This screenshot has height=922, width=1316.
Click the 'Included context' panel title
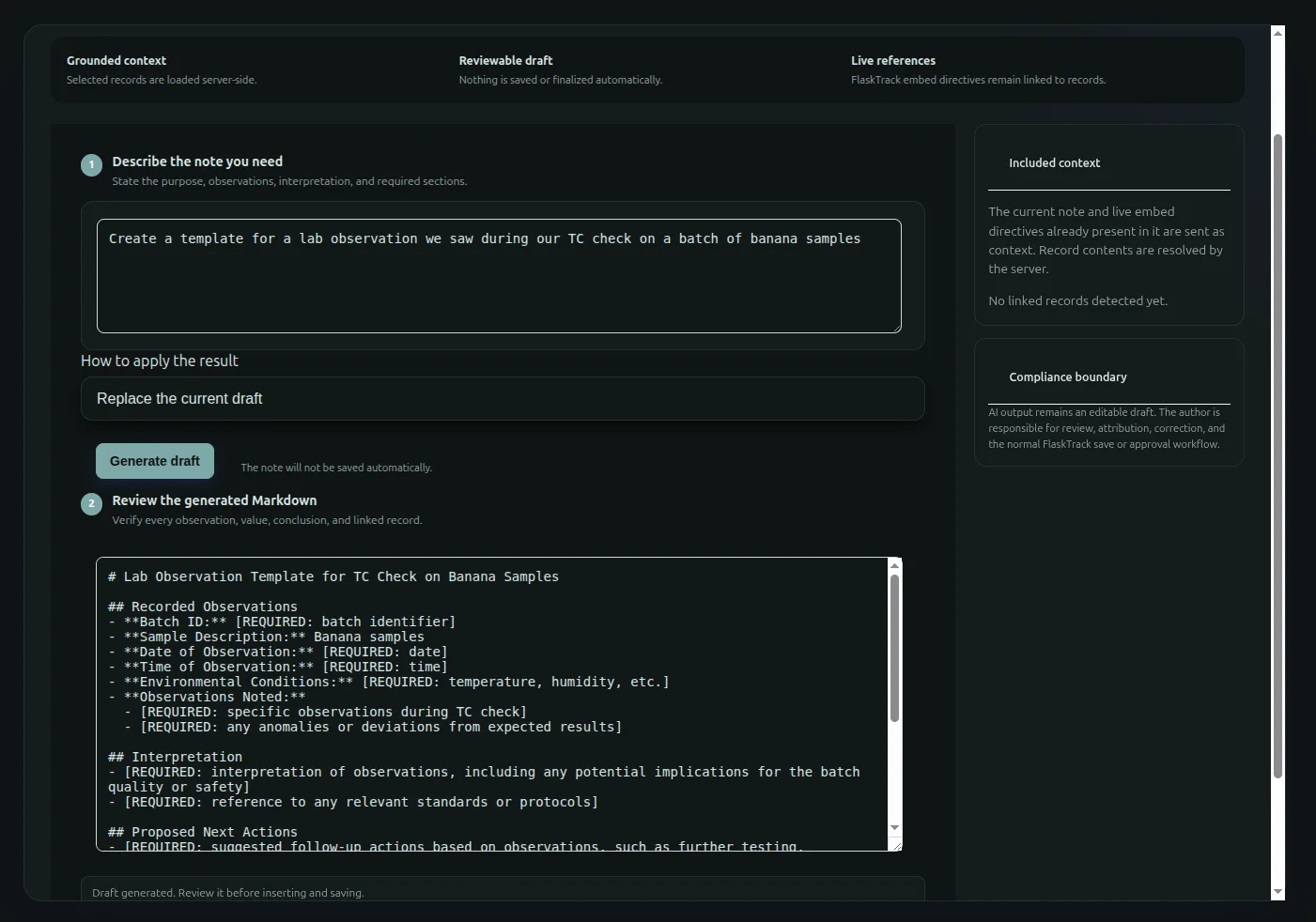[x=1054, y=162]
